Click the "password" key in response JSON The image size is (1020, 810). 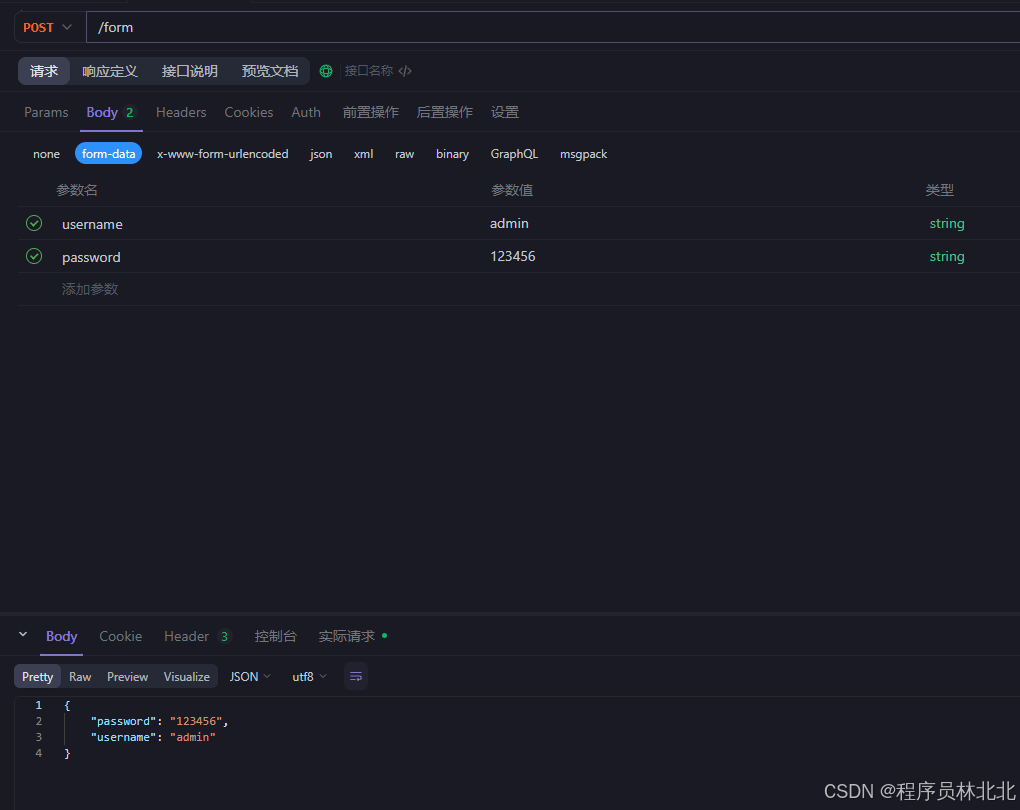coord(124,721)
